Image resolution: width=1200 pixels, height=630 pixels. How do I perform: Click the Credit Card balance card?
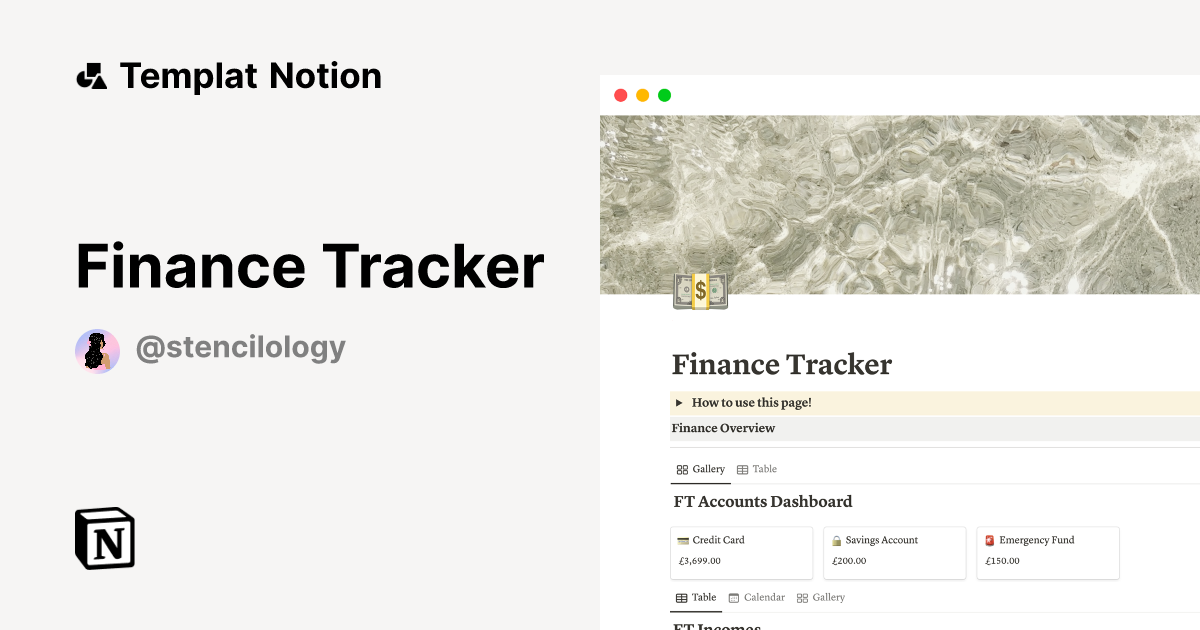pos(741,552)
